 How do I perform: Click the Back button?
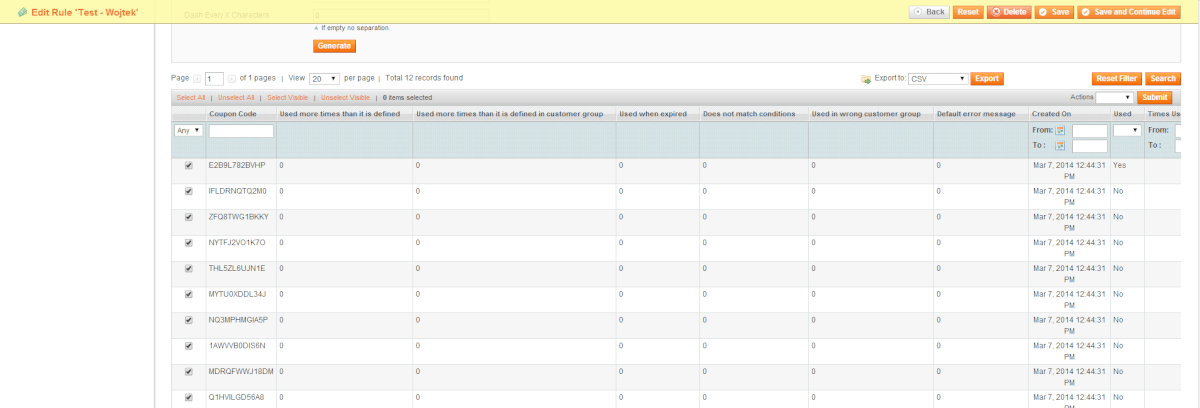(929, 12)
